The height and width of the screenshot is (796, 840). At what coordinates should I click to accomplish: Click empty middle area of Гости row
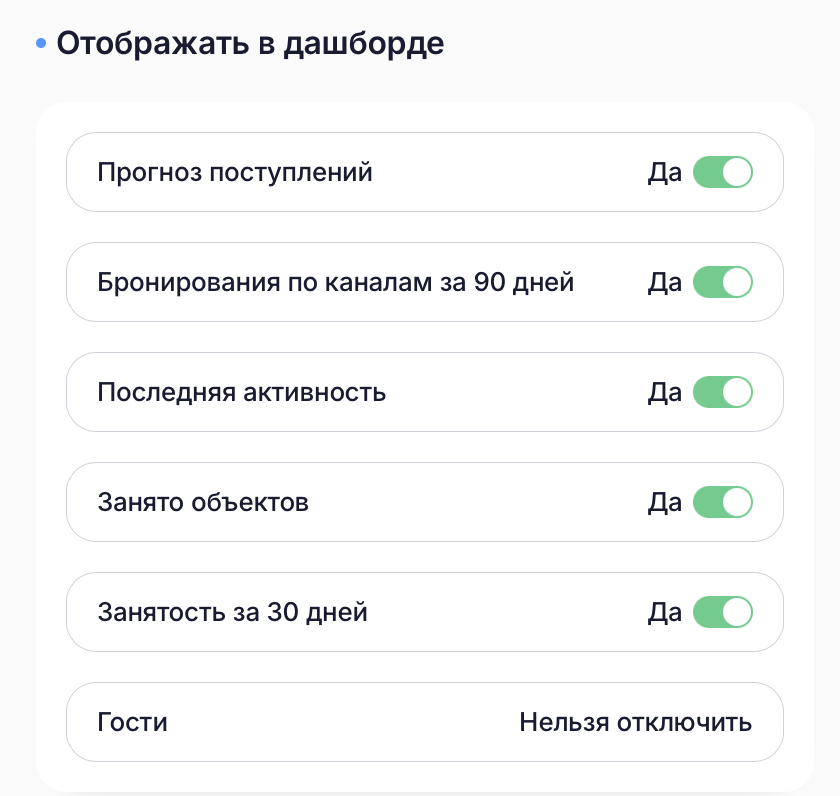coord(343,722)
